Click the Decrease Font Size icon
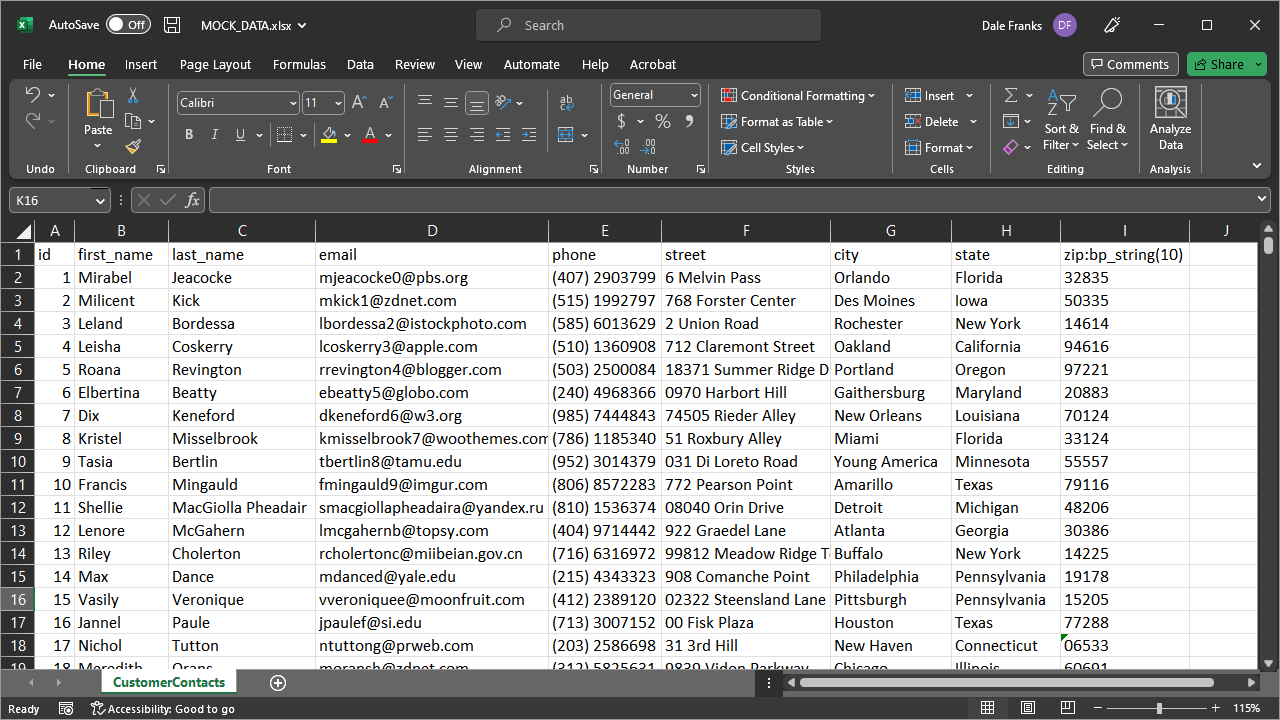Screen dimensions: 1280x720 click(385, 103)
